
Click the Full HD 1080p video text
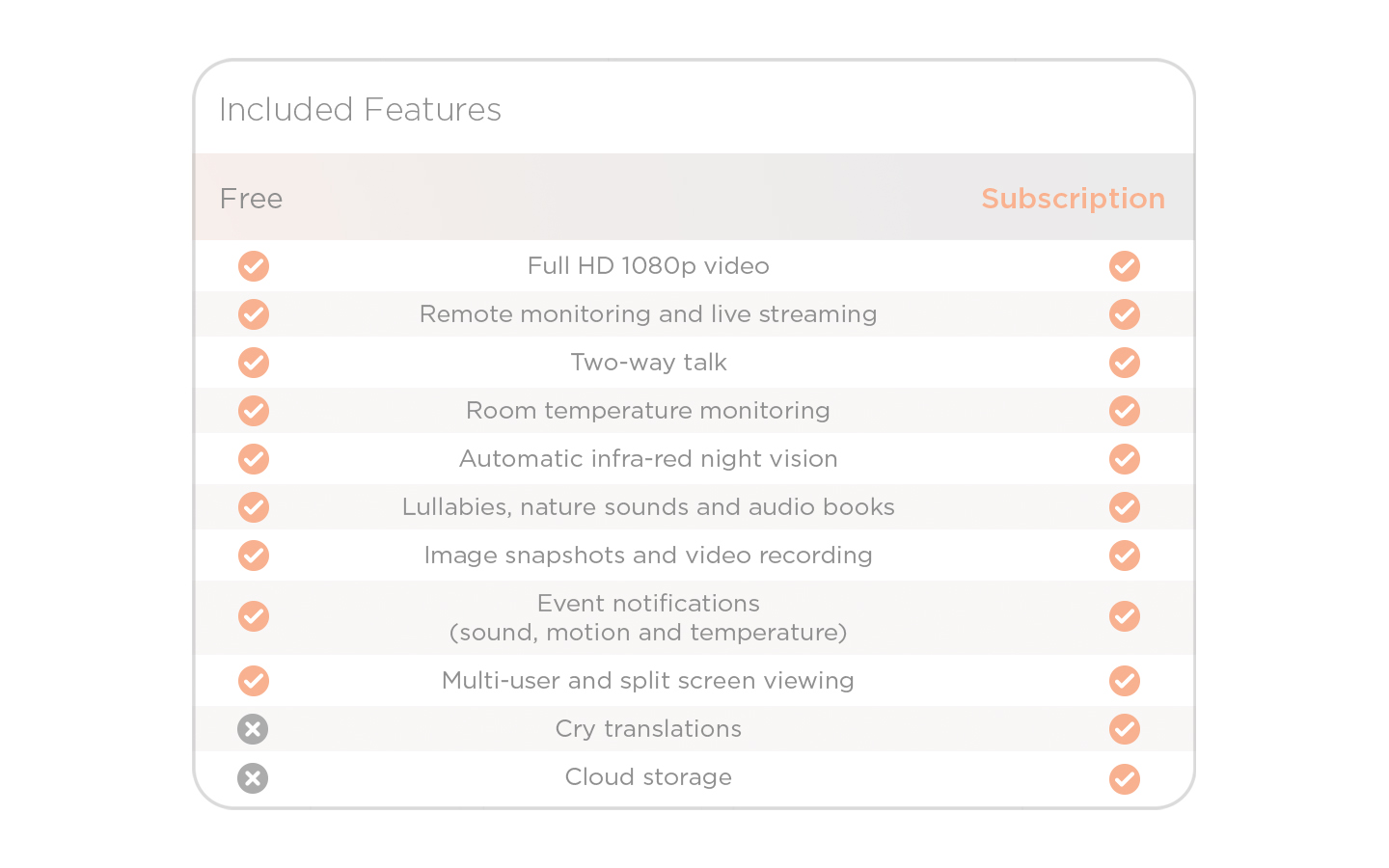pos(648,266)
